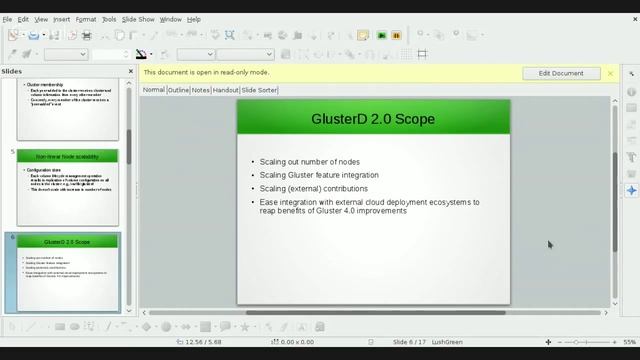Viewport: 640px width, 360px height.
Task: Click the yellow note icon in toolbar
Action: click(363, 36)
